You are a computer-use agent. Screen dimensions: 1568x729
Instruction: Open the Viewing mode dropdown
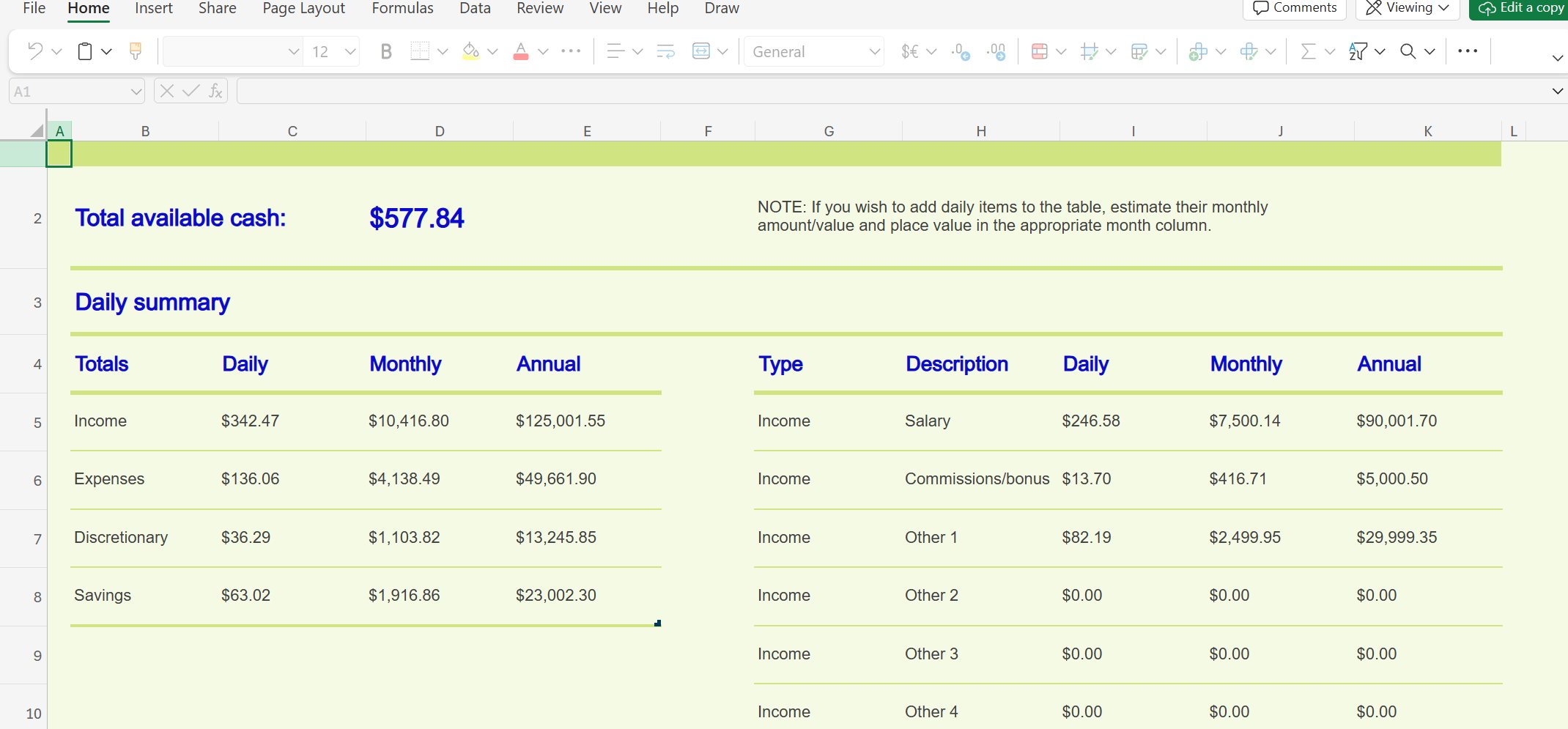pos(1406,8)
